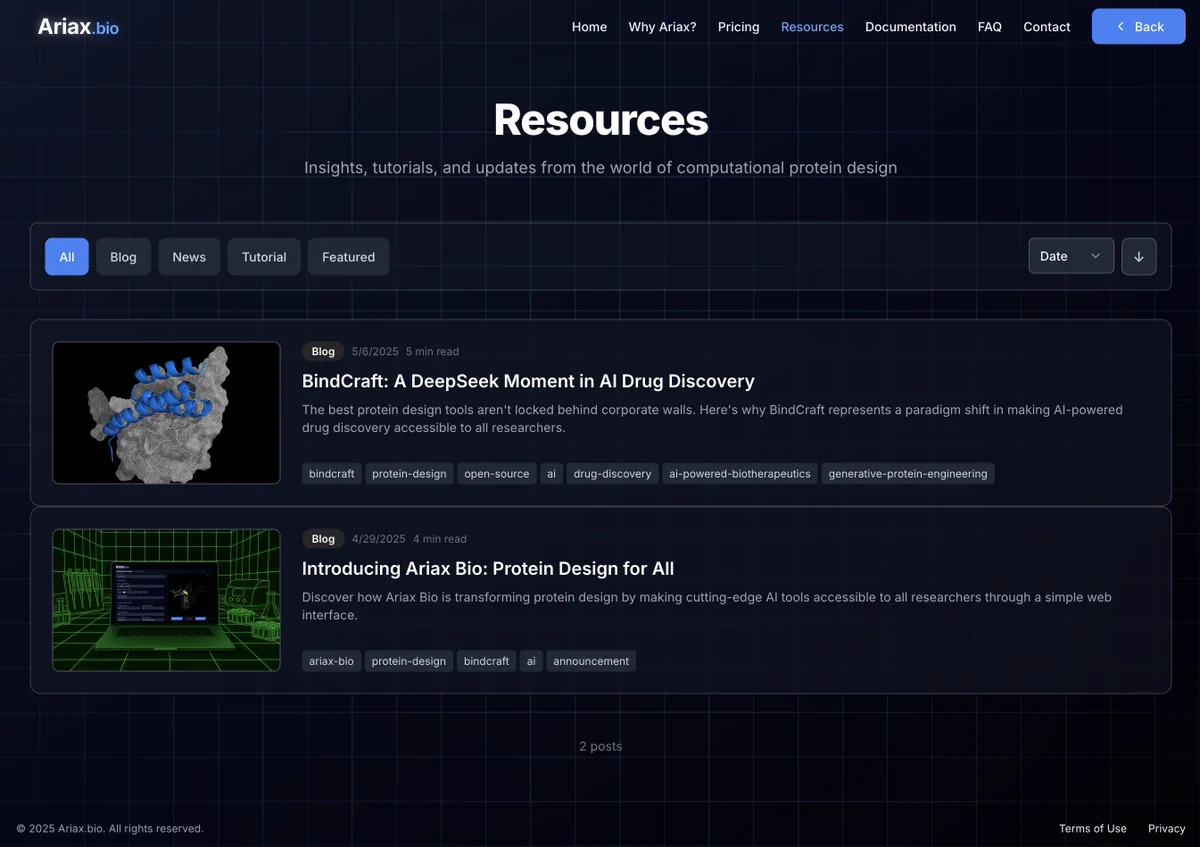
Task: Select bindcraft tag on the DeepSeek post
Action: [x=332, y=474]
